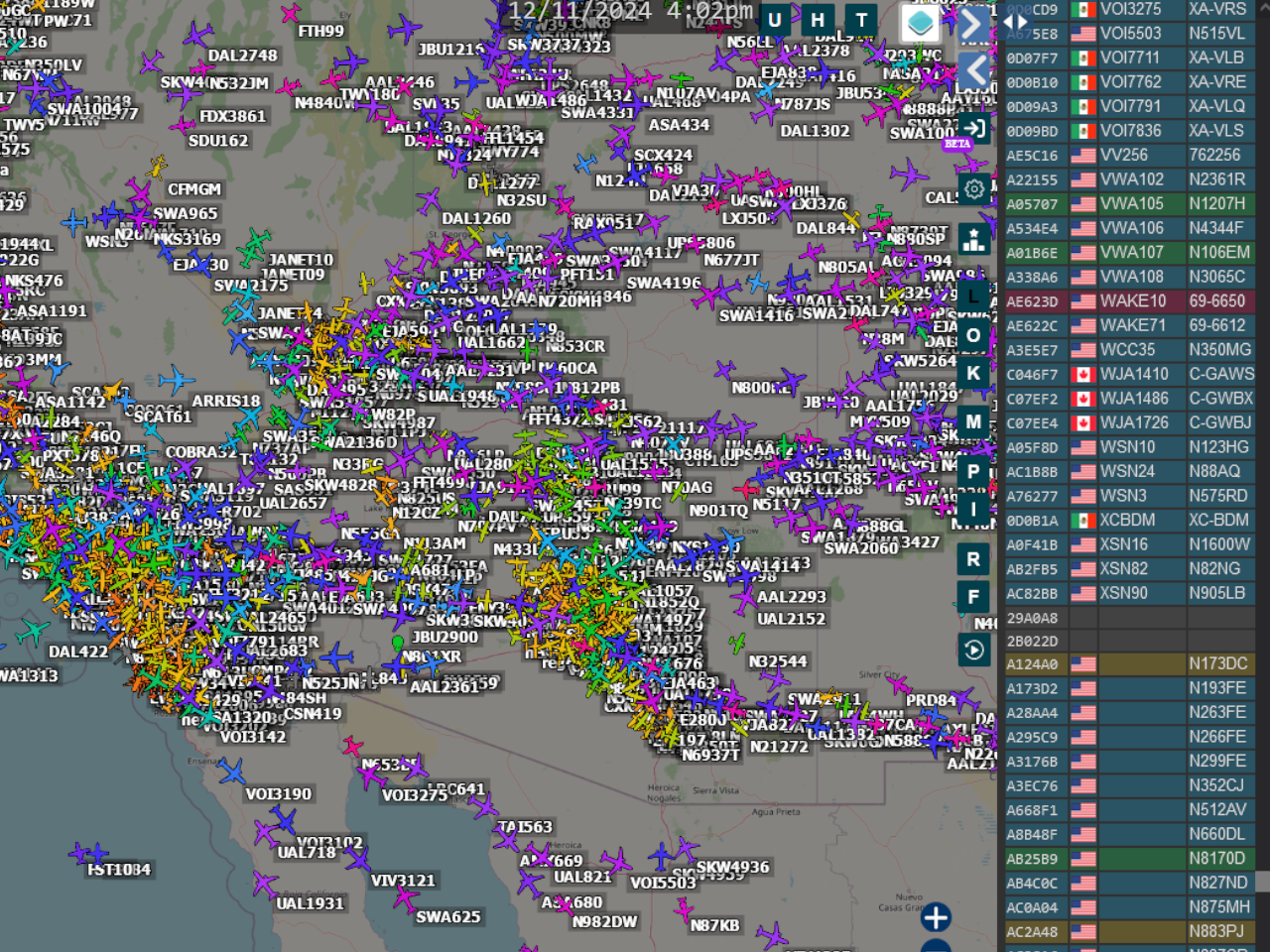This screenshot has height=952, width=1270.
Task: Select the VV256 aircraft row
Action: pos(1129,155)
